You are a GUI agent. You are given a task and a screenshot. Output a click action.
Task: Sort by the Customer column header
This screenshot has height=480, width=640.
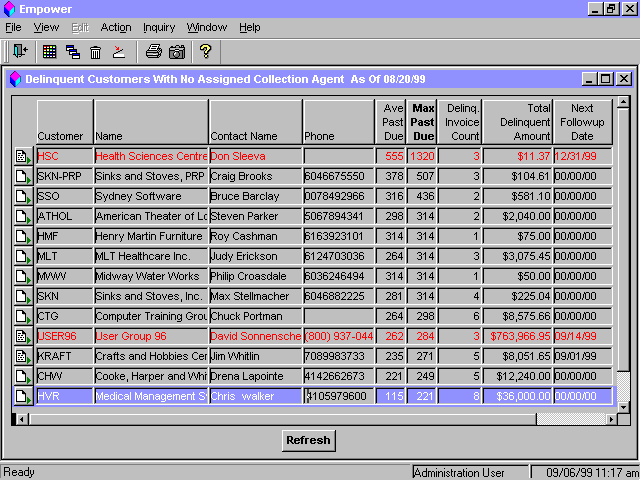tap(65, 122)
